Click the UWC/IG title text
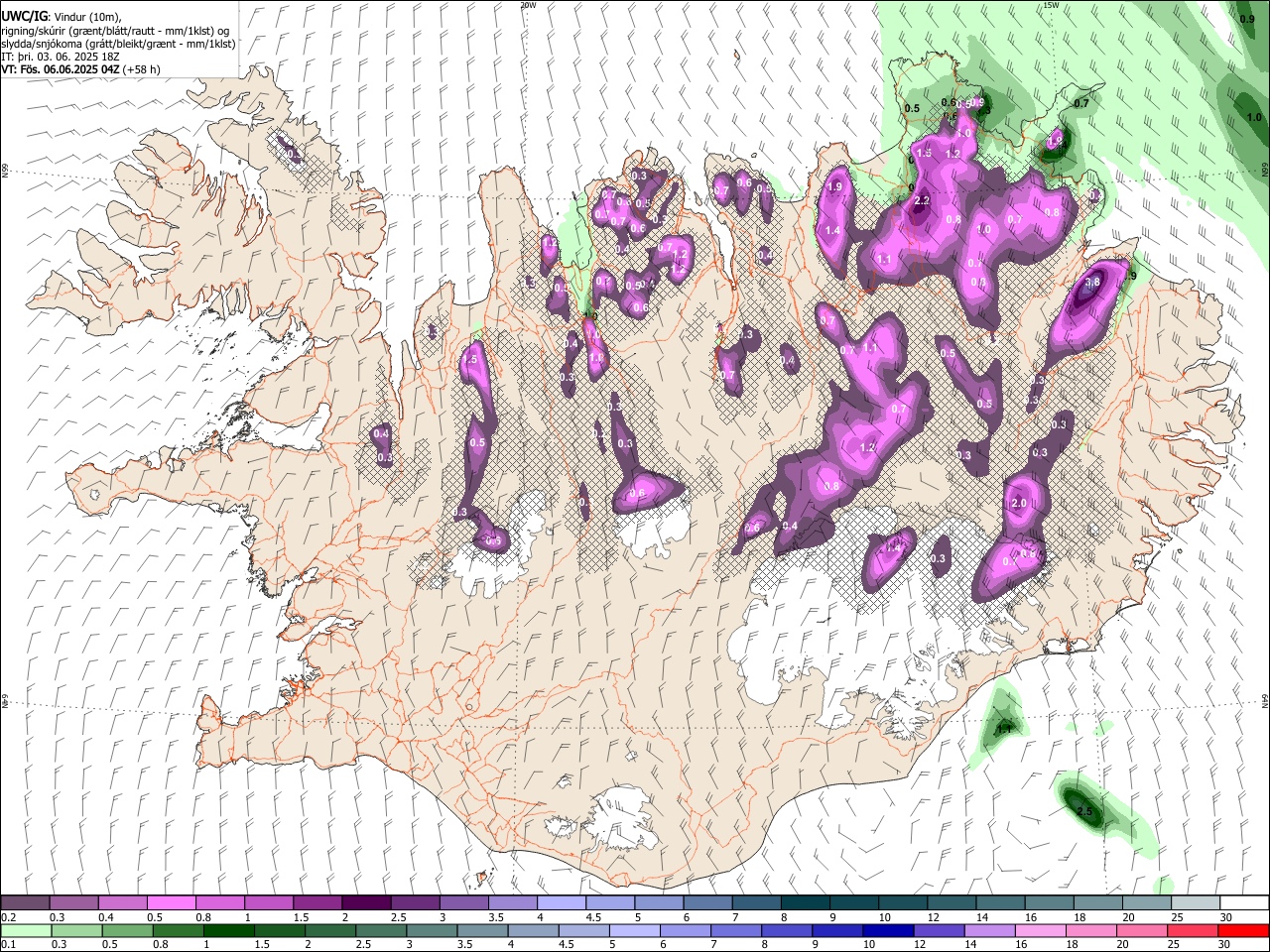This screenshot has height=952, width=1270. (x=24, y=15)
